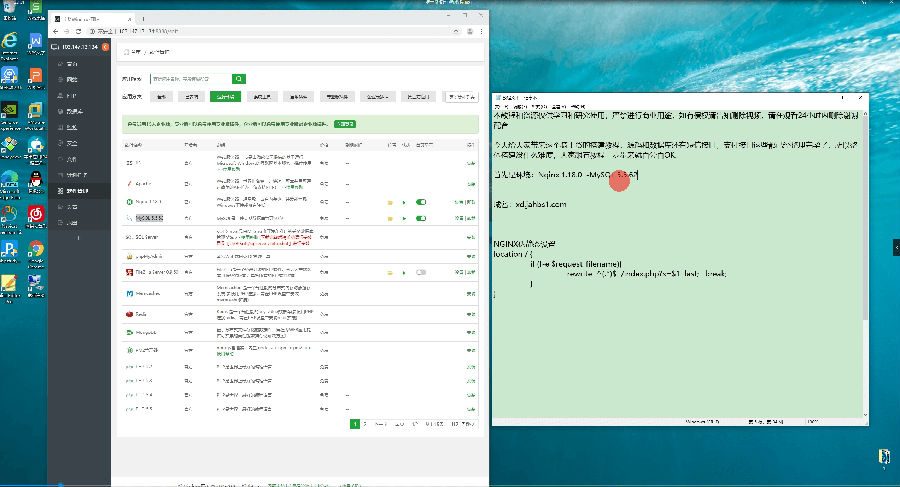Click the xd.jiahost.com line in Notepad
The width and height of the screenshot is (900, 487).
[530, 204]
